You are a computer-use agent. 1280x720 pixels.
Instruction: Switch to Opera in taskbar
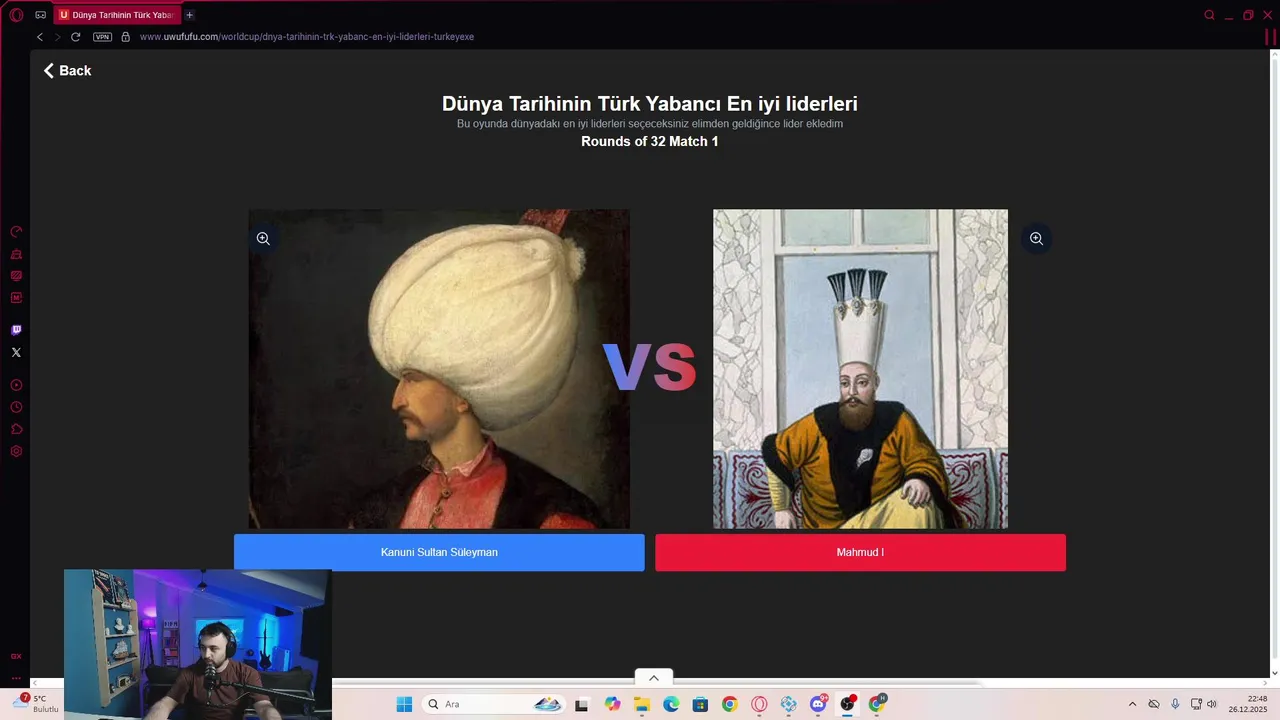point(759,704)
